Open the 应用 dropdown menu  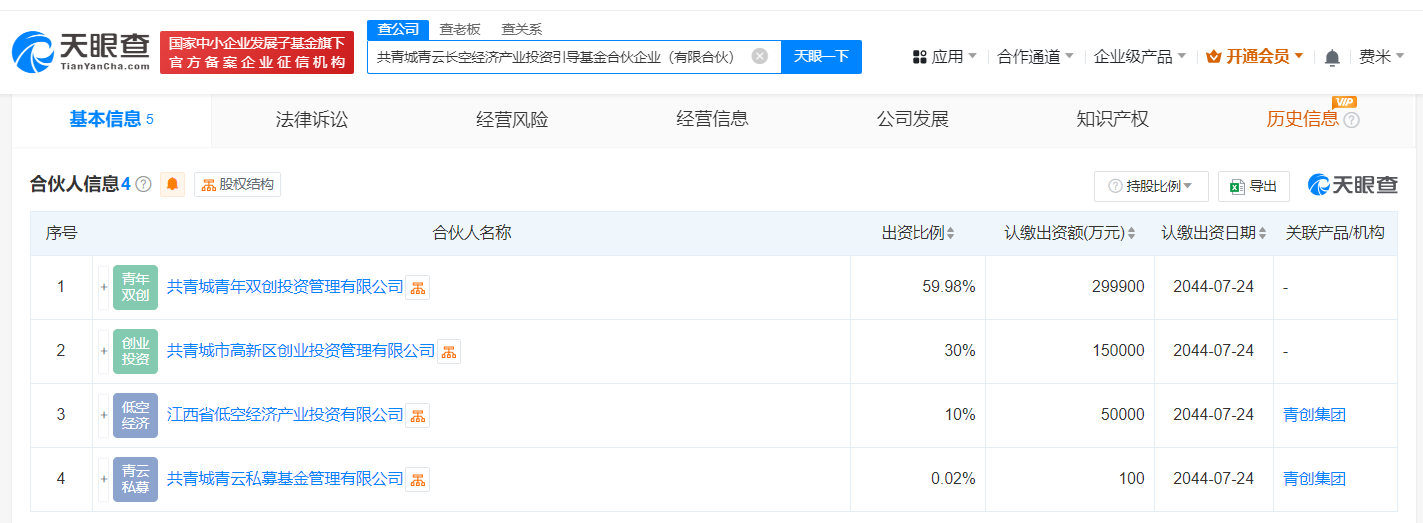click(945, 57)
